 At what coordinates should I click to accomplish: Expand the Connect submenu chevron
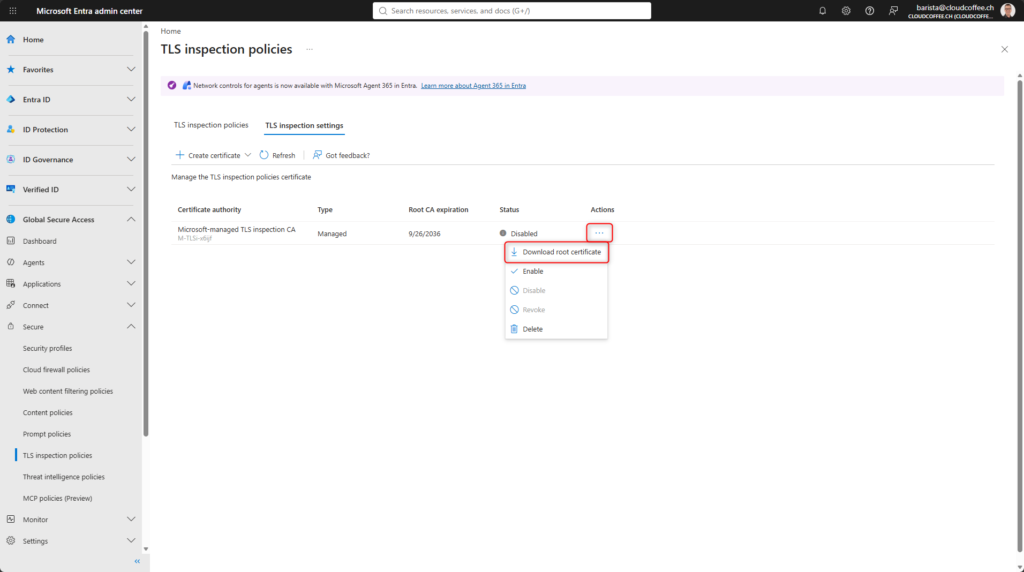131,306
